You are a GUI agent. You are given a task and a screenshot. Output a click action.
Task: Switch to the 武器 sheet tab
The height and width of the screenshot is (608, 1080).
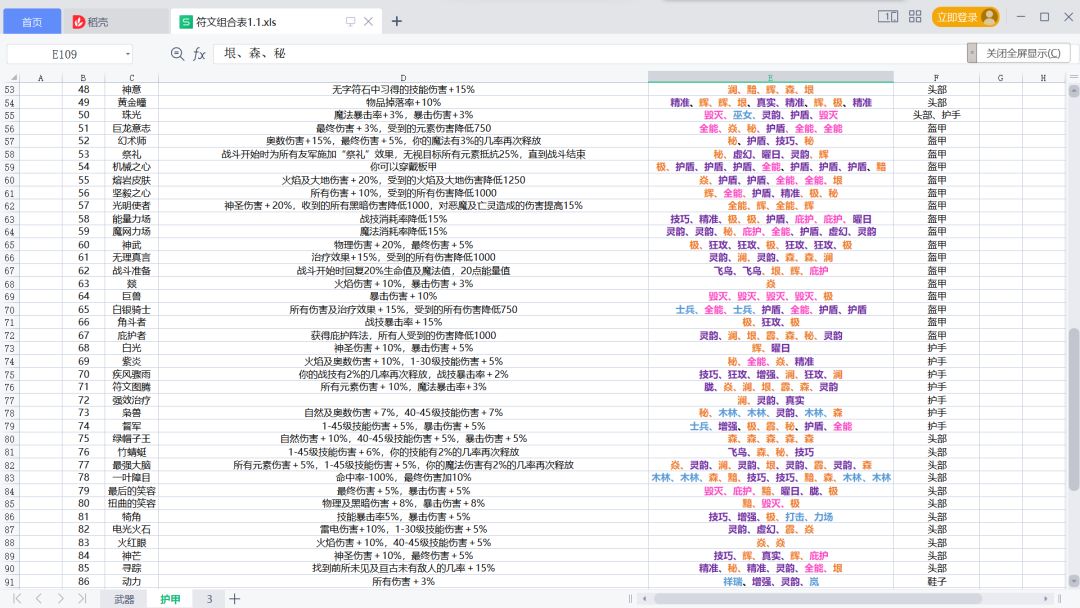click(124, 599)
